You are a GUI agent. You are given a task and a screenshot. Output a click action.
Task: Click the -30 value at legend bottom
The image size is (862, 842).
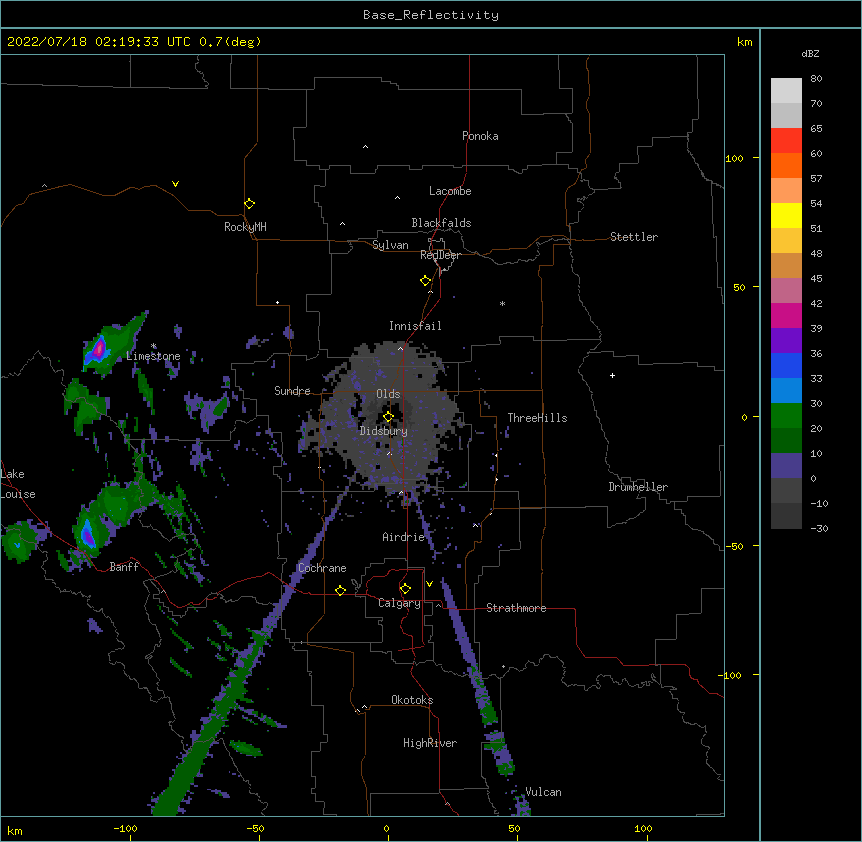pos(819,528)
